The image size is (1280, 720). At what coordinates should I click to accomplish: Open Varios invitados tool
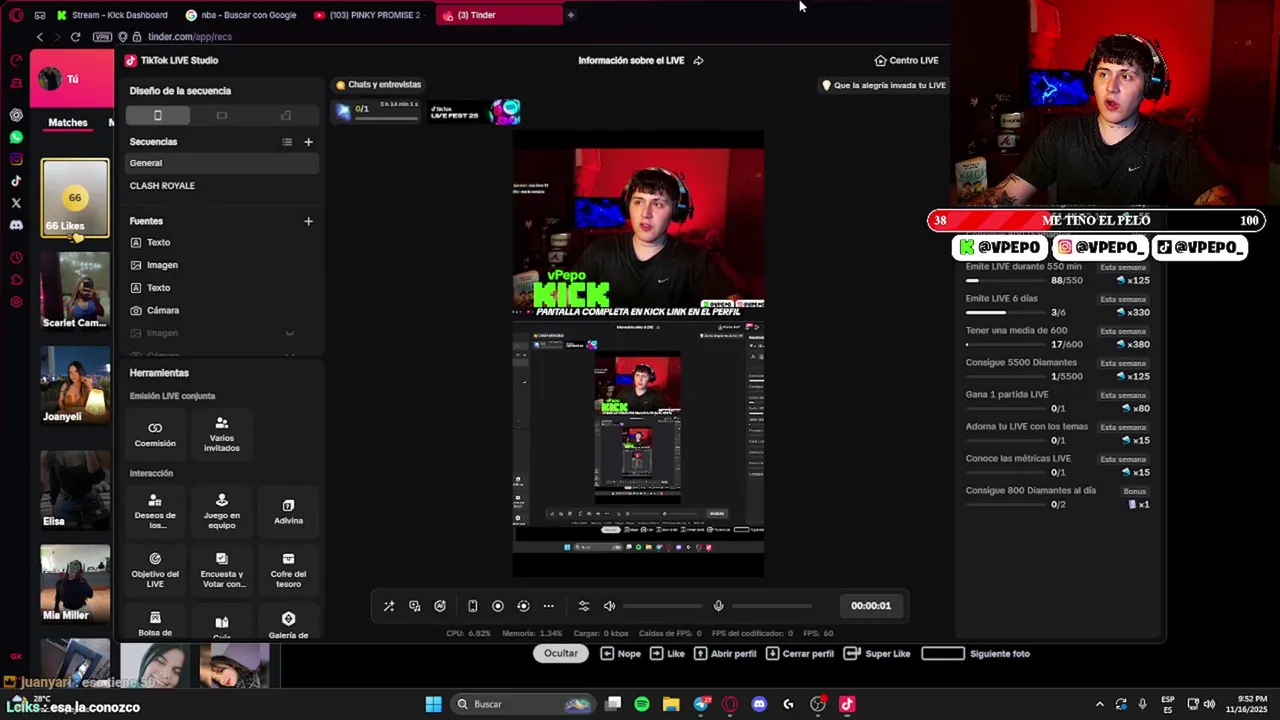[x=222, y=434]
